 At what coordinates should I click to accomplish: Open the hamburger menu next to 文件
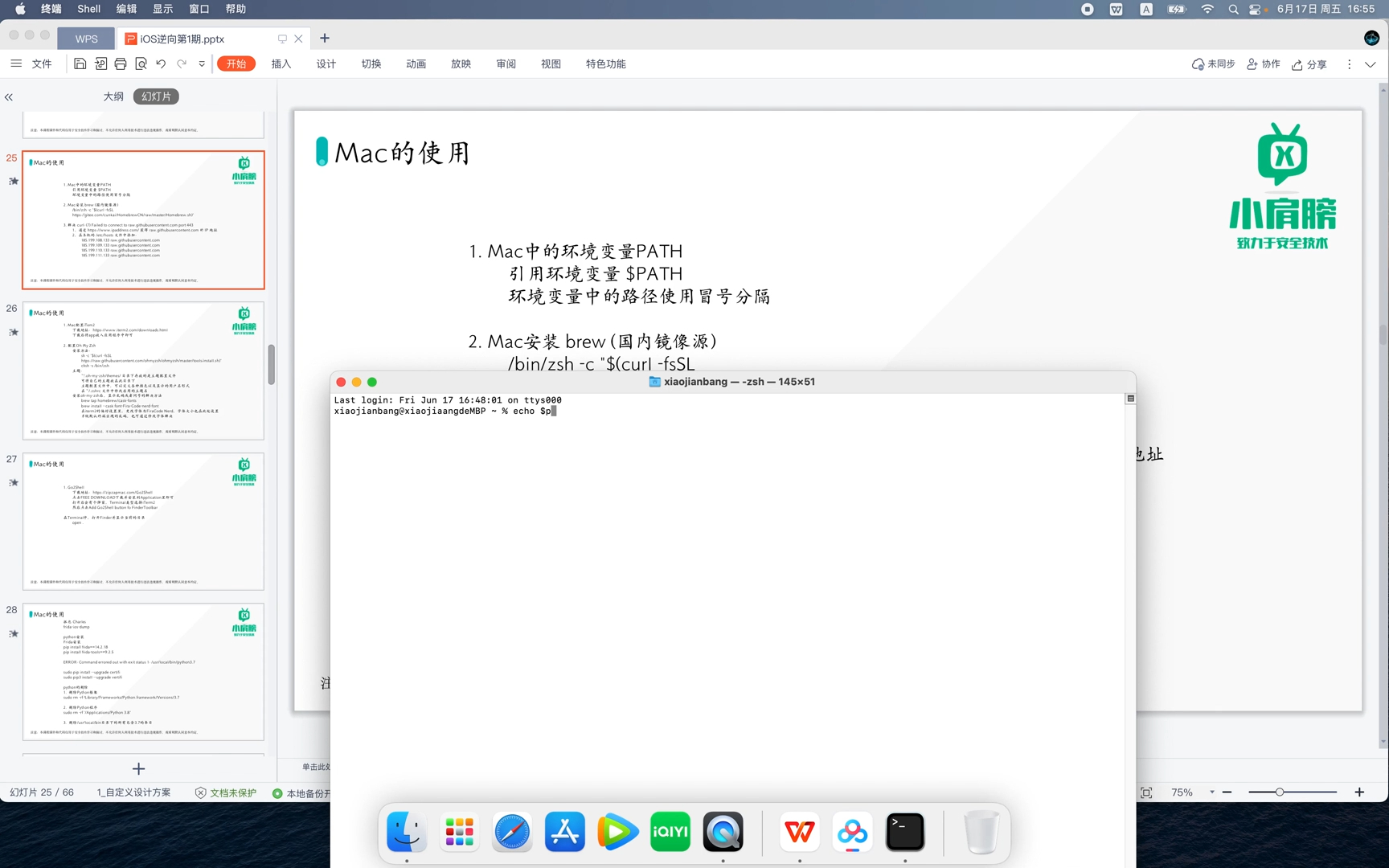16,63
